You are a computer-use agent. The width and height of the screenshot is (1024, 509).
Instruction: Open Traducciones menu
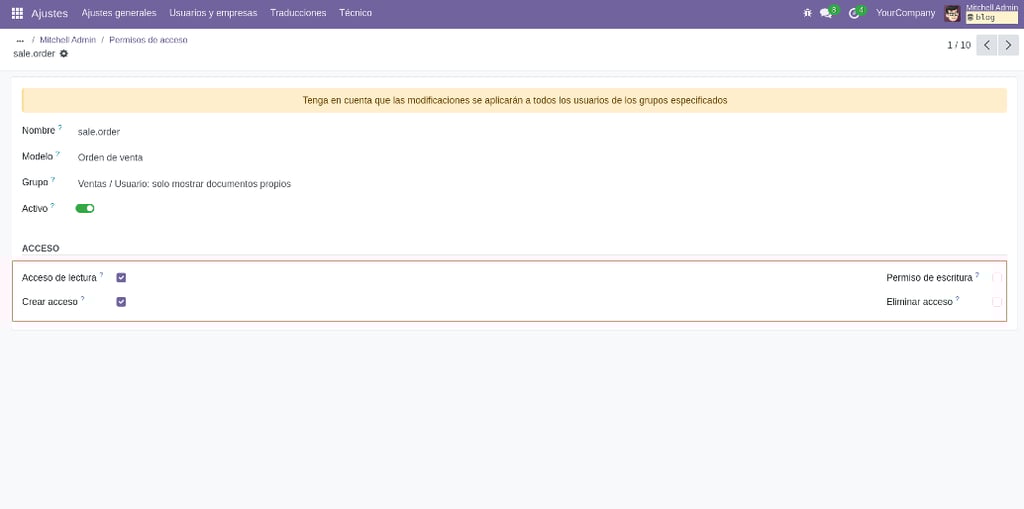tap(298, 13)
